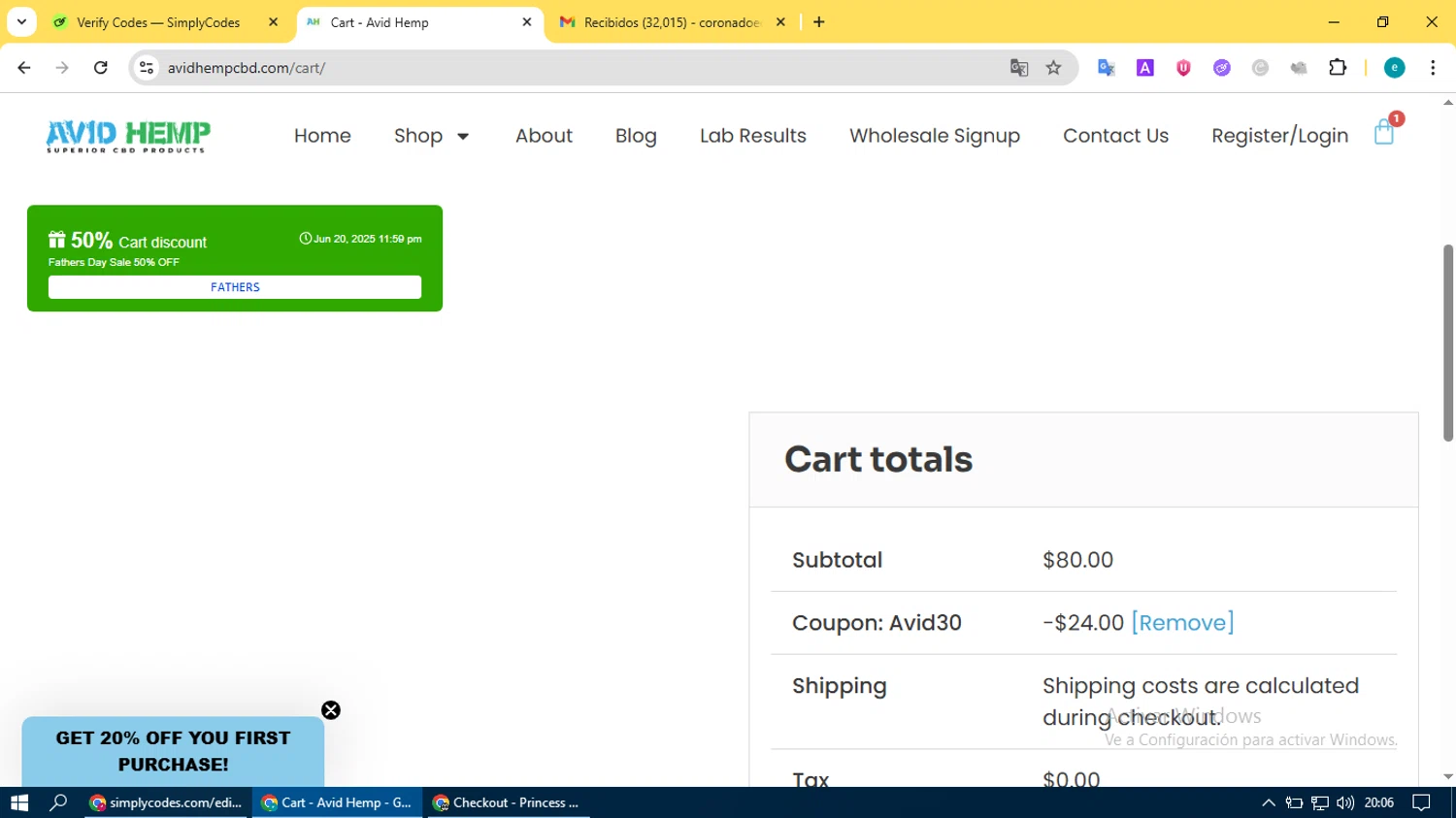Image resolution: width=1456 pixels, height=818 pixels.
Task: Open the Blog page
Action: tap(636, 136)
